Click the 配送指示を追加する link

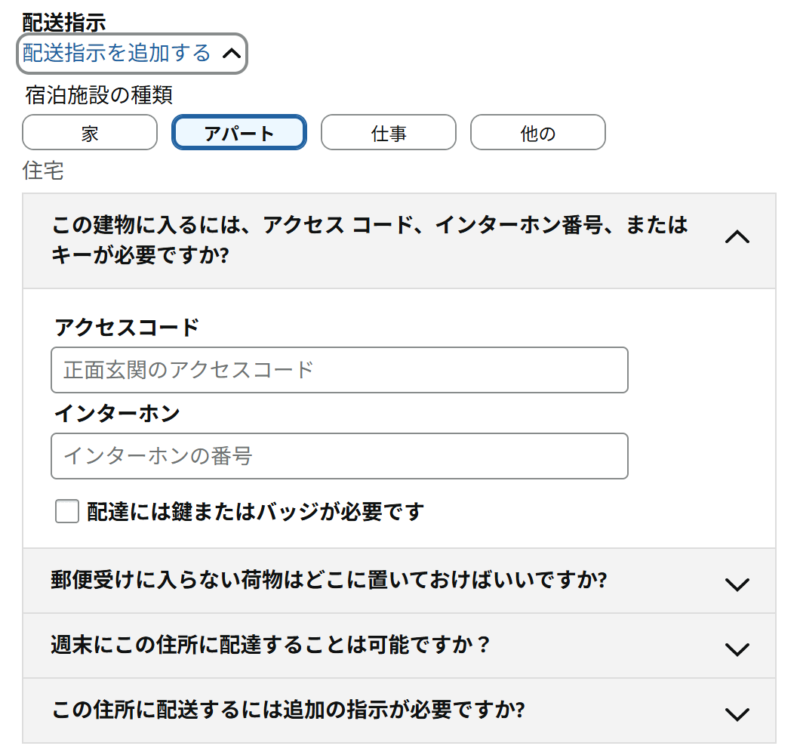coord(116,53)
